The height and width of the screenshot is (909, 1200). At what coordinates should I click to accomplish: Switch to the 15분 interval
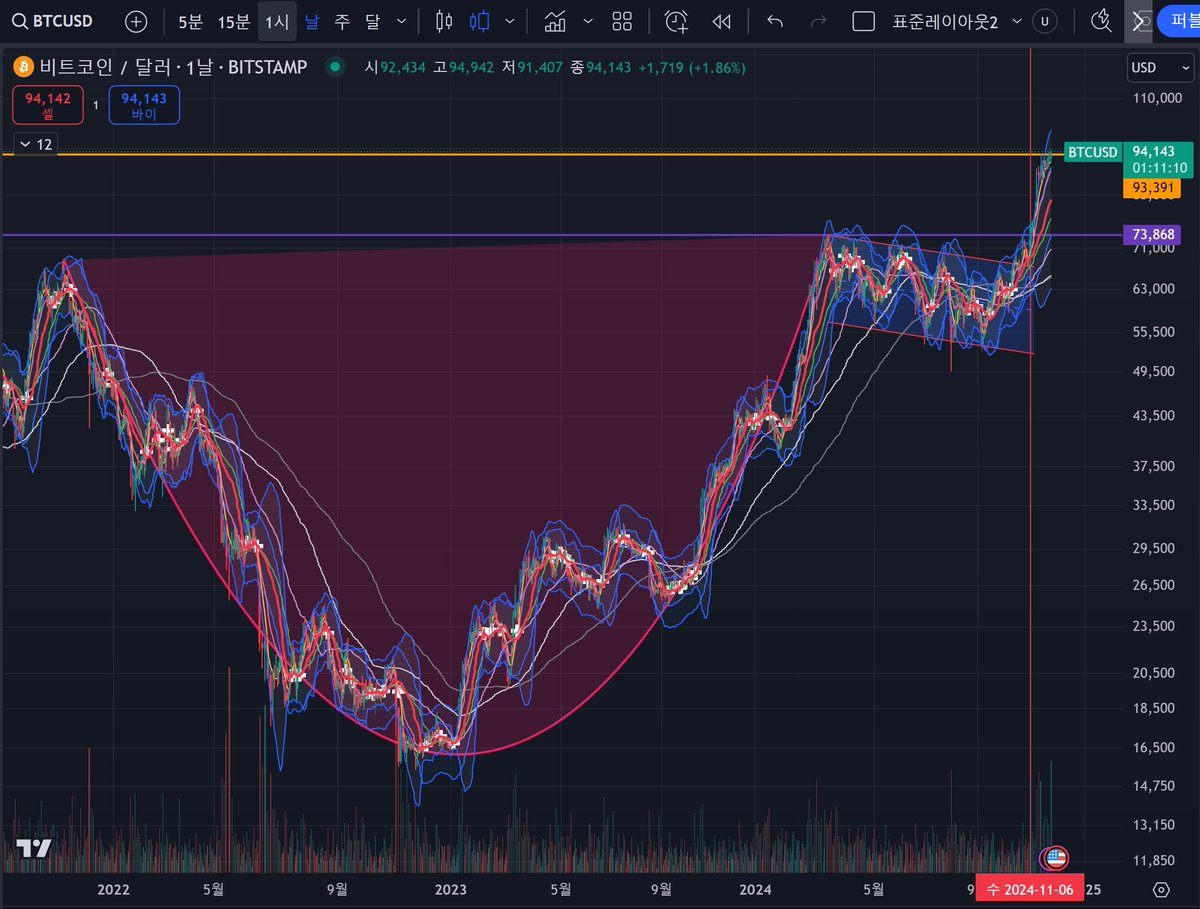pos(234,21)
